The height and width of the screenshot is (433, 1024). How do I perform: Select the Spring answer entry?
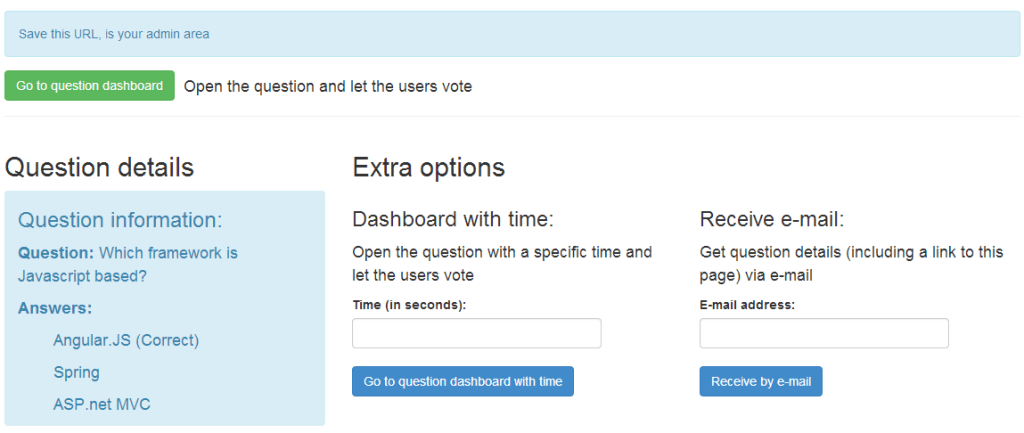[77, 372]
